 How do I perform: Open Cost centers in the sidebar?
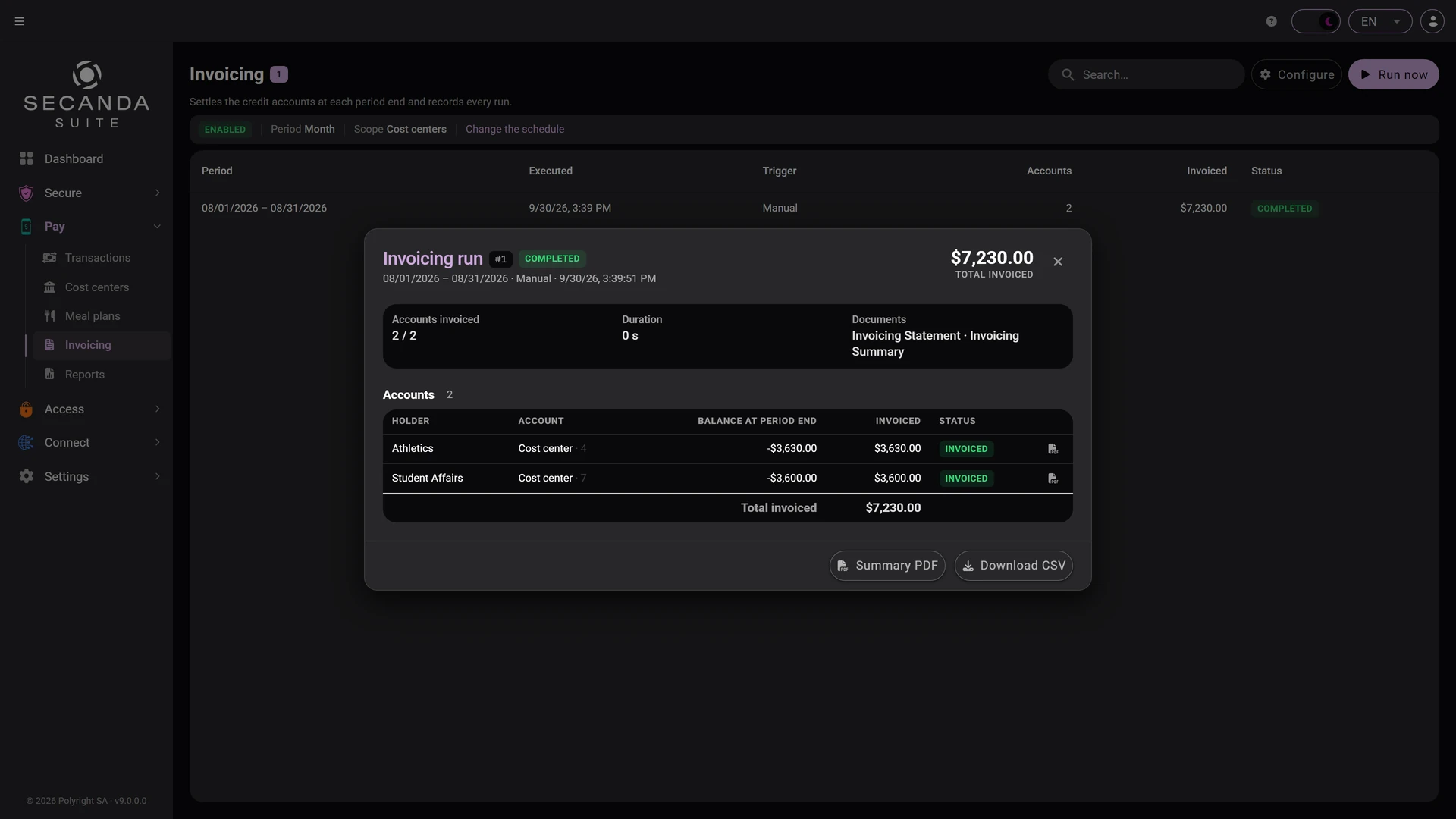point(97,287)
